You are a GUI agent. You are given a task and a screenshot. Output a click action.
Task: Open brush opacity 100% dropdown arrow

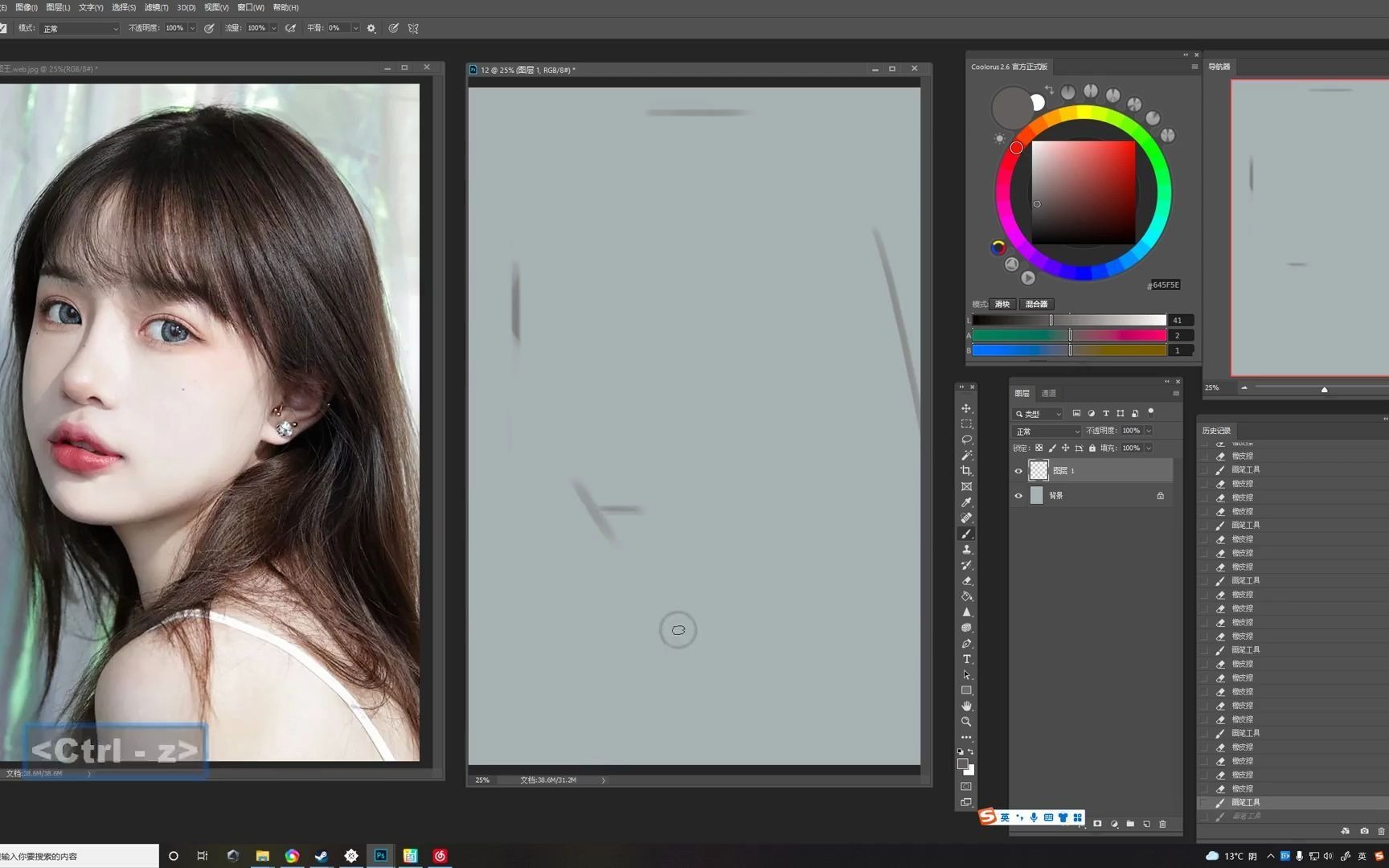tap(192, 28)
